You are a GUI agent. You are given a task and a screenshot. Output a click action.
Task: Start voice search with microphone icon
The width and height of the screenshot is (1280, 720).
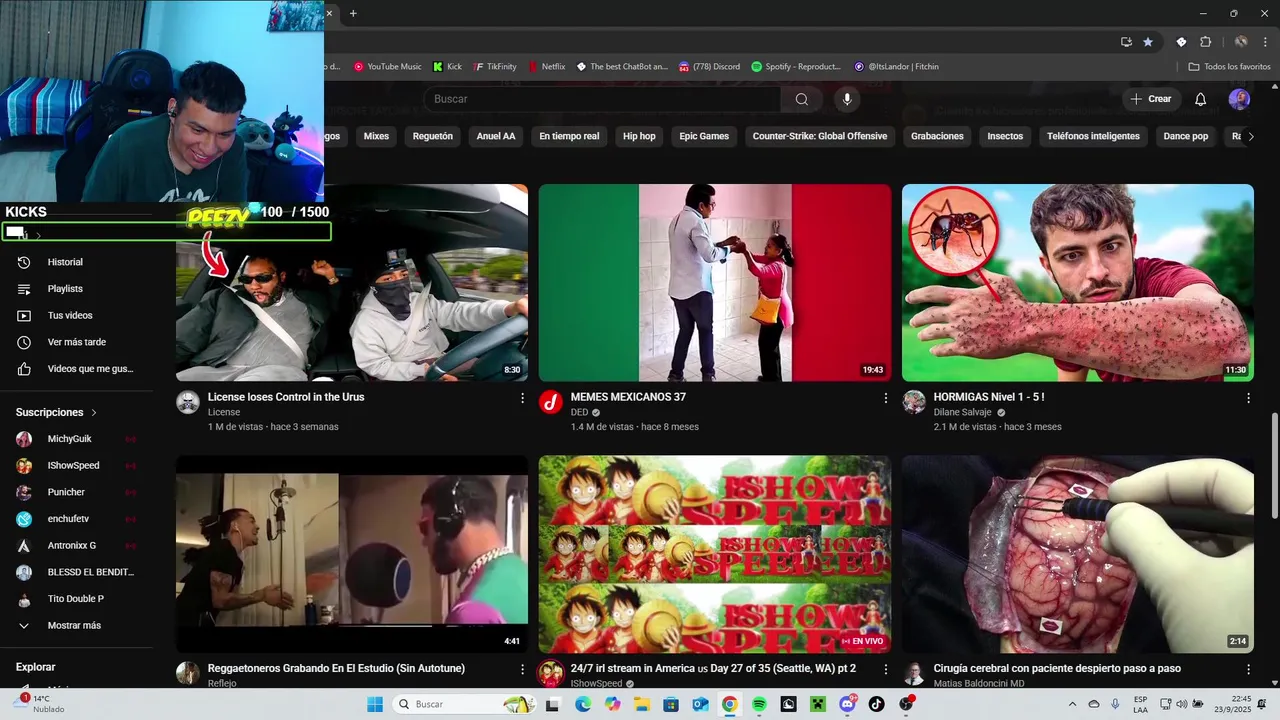point(847,99)
